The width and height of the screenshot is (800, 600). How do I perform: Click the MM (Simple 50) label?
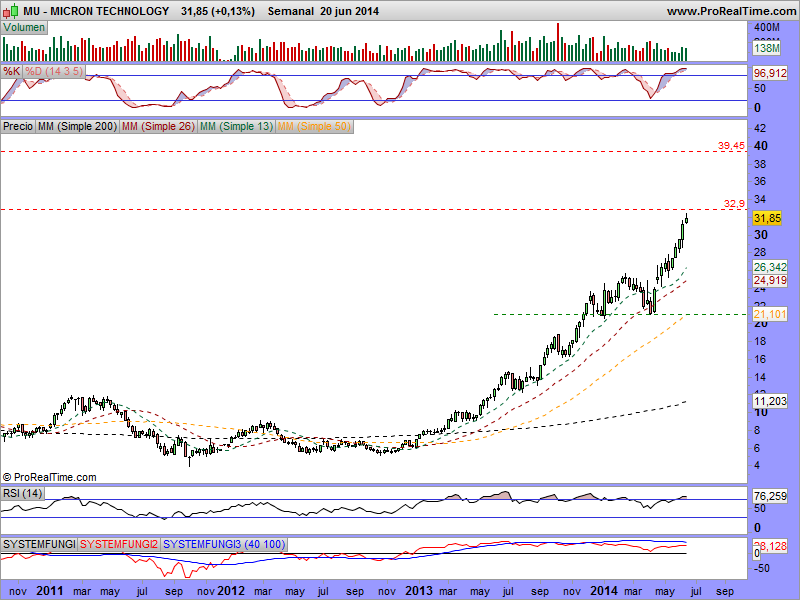pyautogui.click(x=315, y=126)
